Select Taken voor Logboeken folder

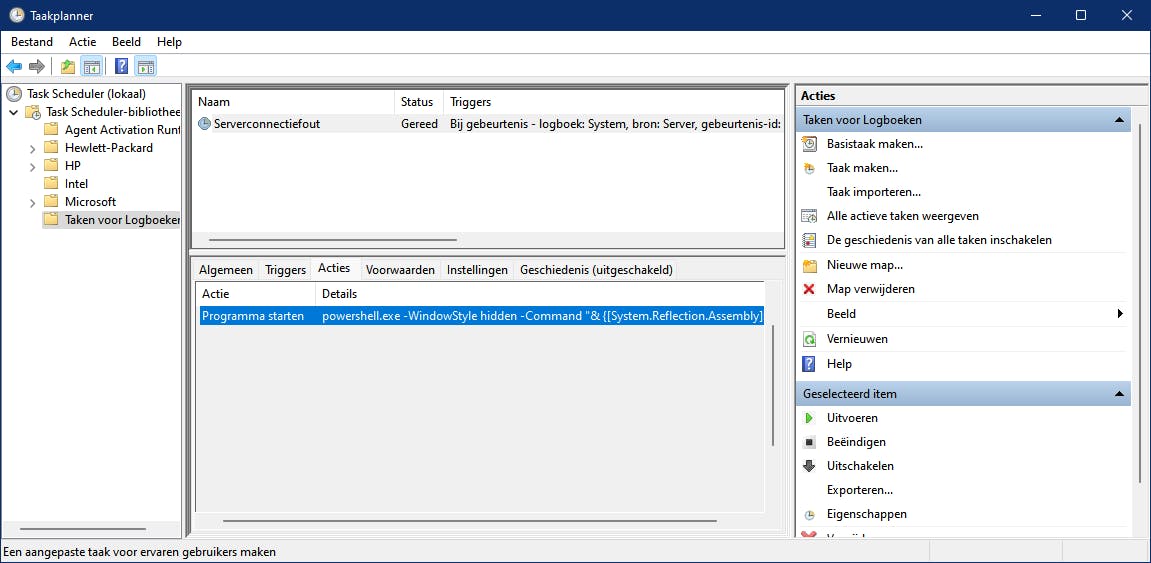111,219
